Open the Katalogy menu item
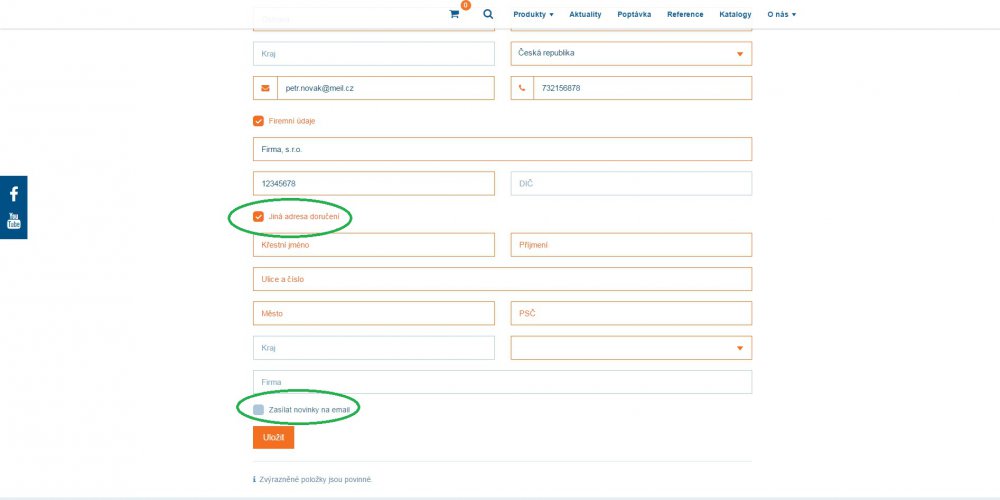Image resolution: width=1000 pixels, height=500 pixels. pos(735,14)
